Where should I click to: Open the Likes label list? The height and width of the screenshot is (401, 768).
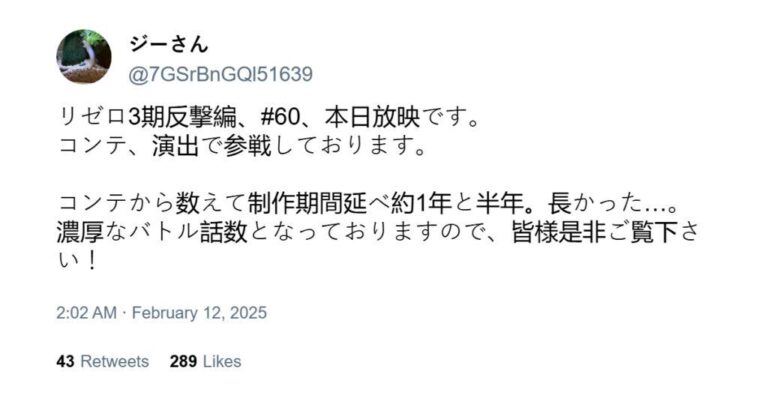pos(222,361)
